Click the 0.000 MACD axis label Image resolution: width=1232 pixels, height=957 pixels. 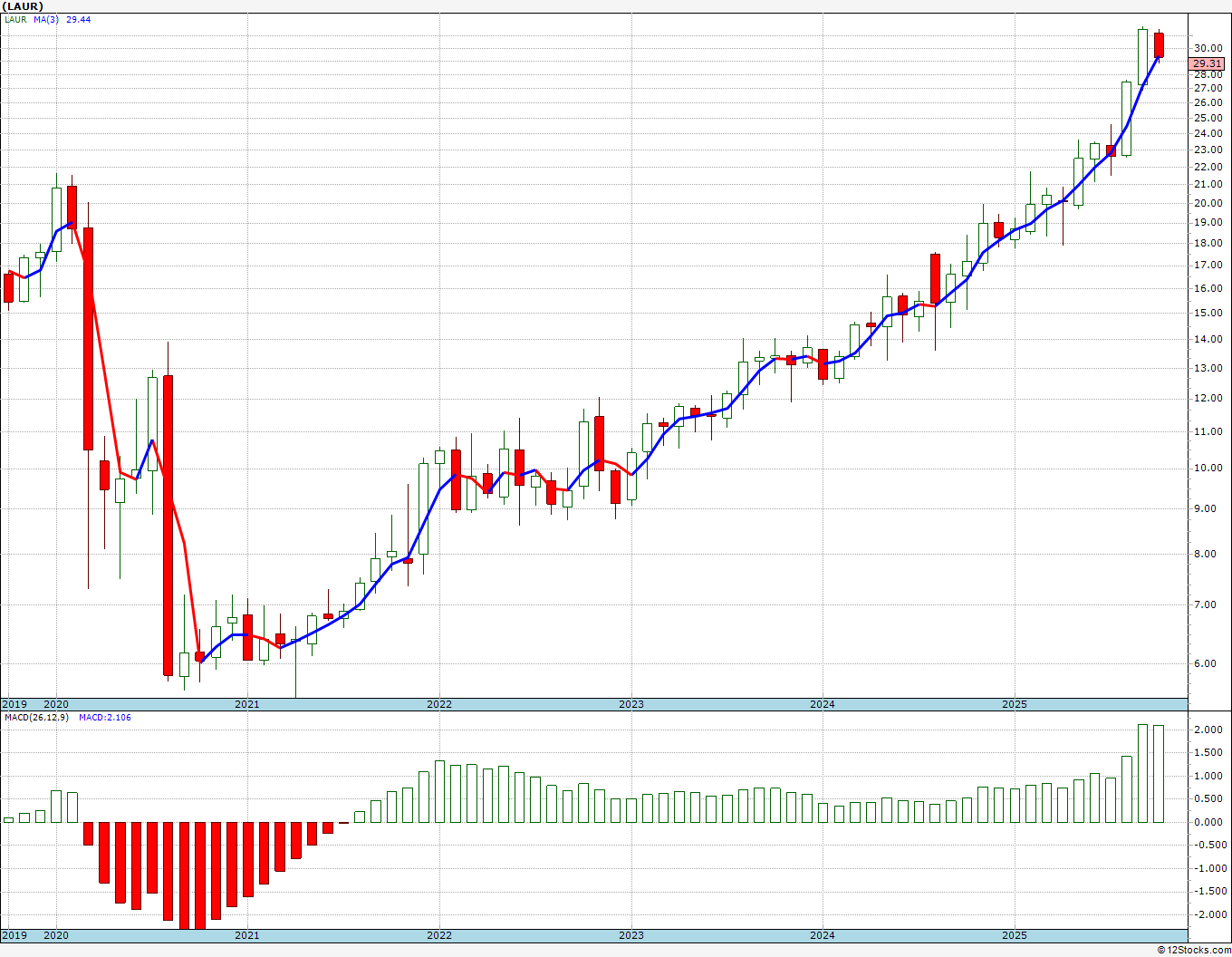tap(1208, 823)
